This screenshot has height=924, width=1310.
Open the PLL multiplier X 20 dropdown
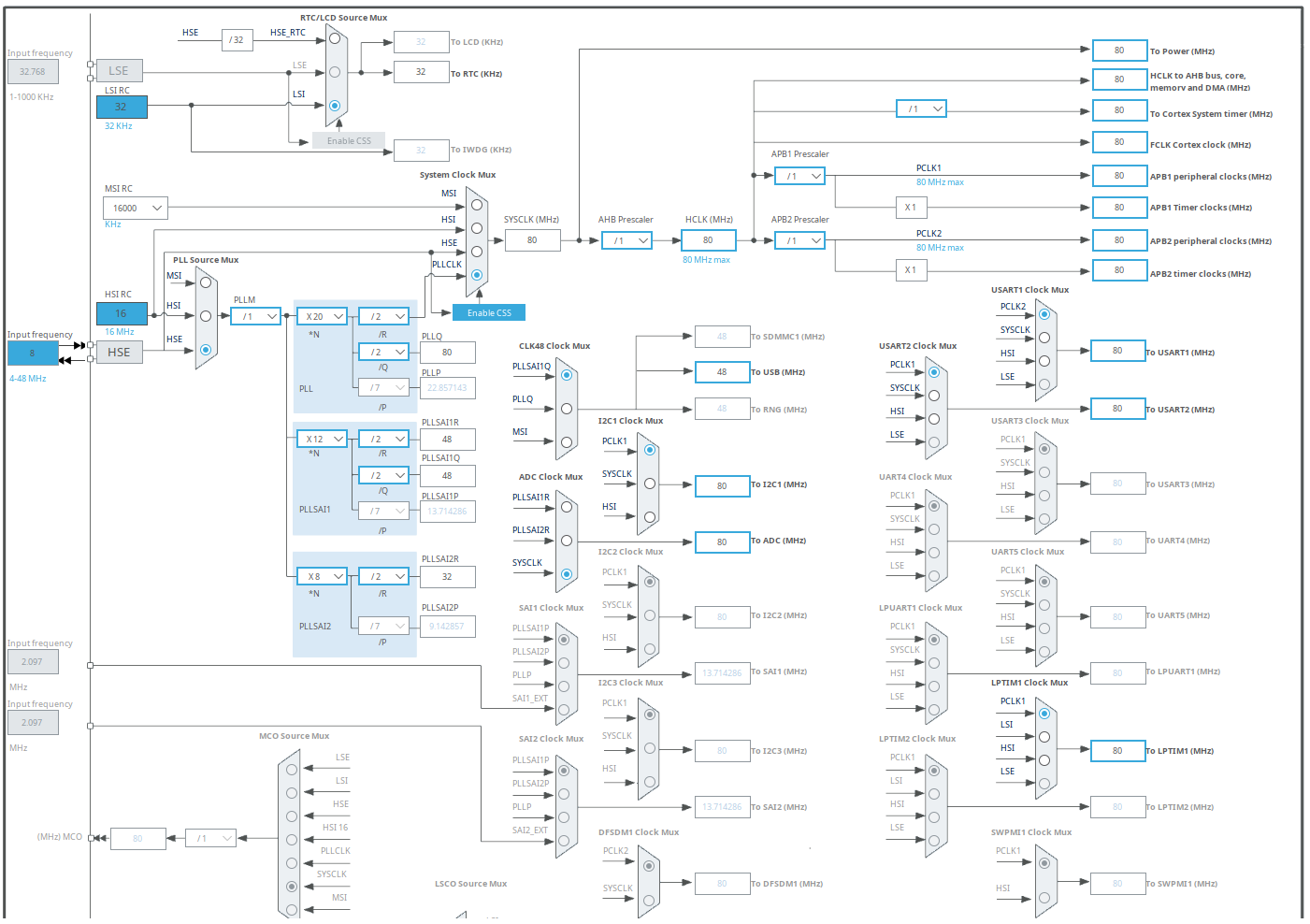tap(322, 317)
